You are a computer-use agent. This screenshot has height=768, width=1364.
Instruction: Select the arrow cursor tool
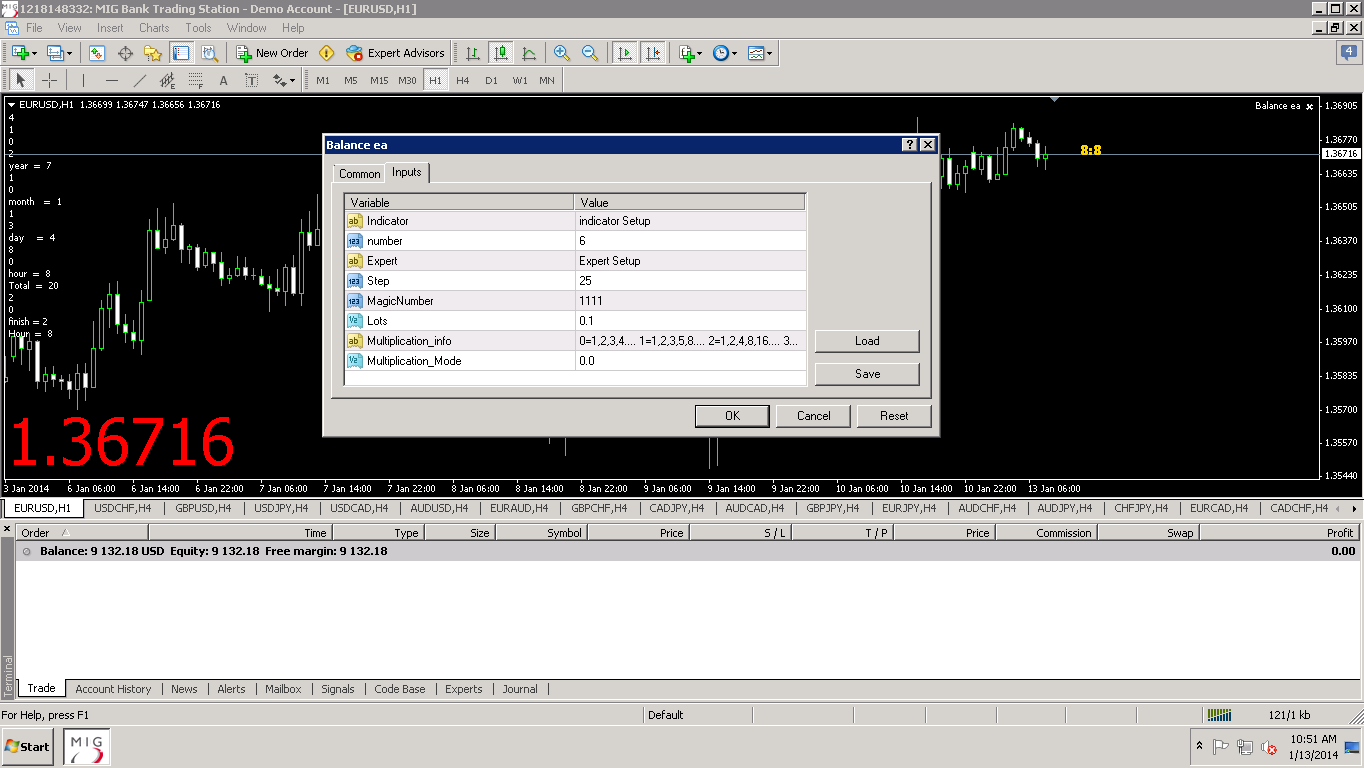(21, 80)
